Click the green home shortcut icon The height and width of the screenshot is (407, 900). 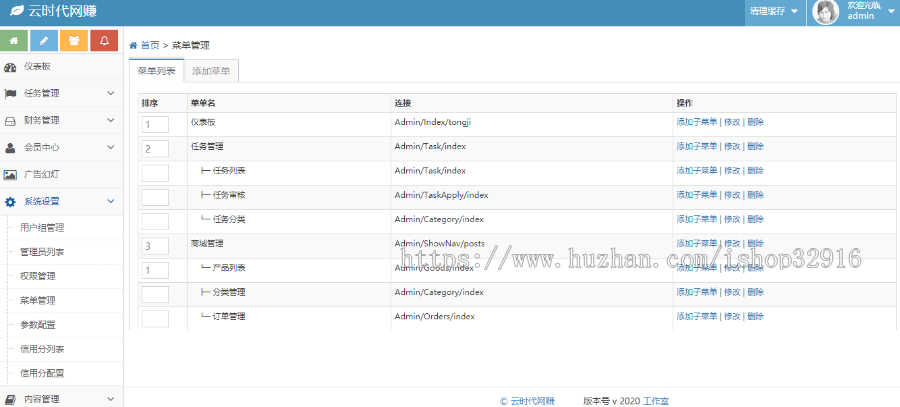coord(14,41)
